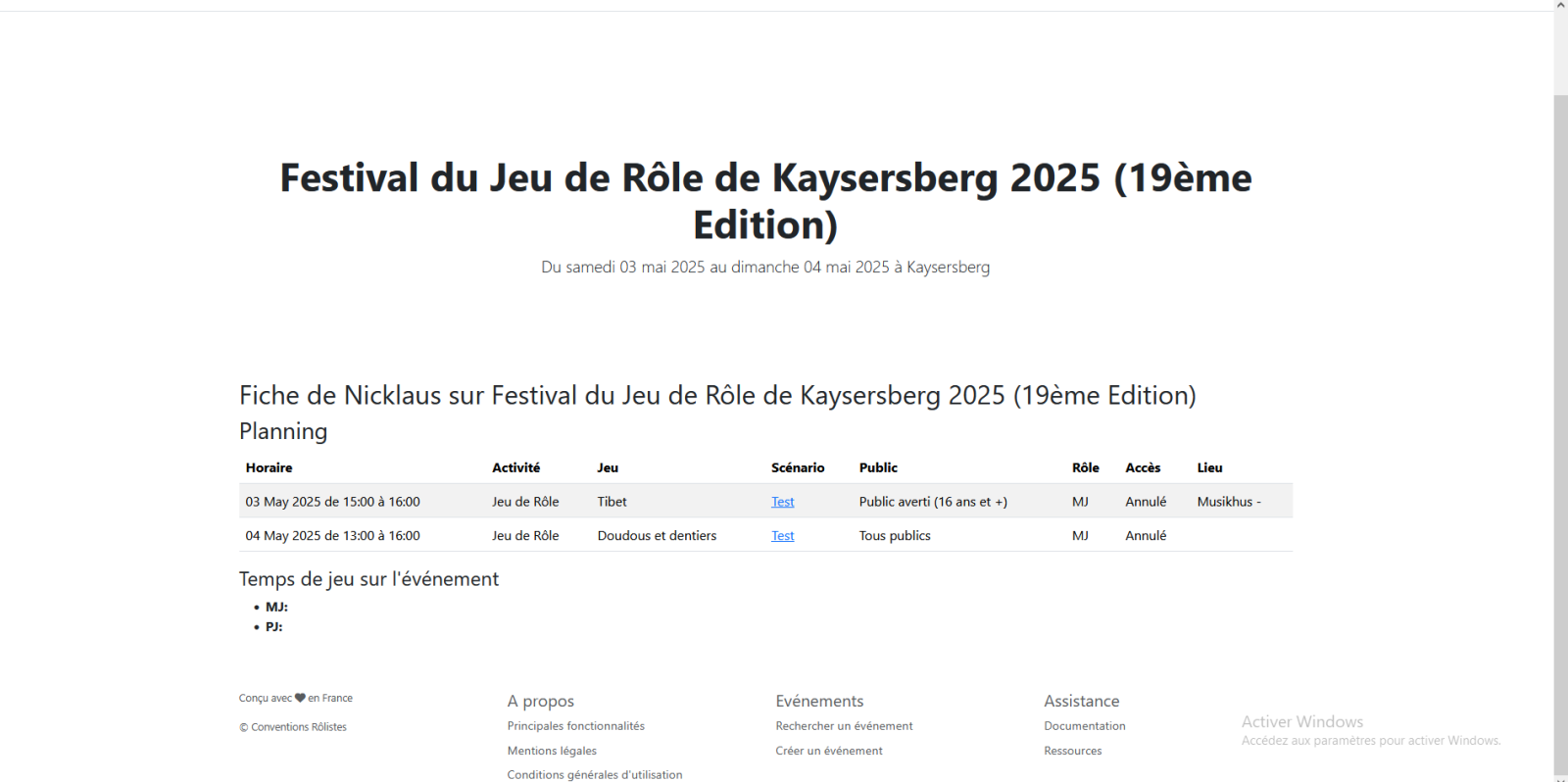Open the Documentation link under Assistance
The width and height of the screenshot is (1568, 782).
[1084, 726]
